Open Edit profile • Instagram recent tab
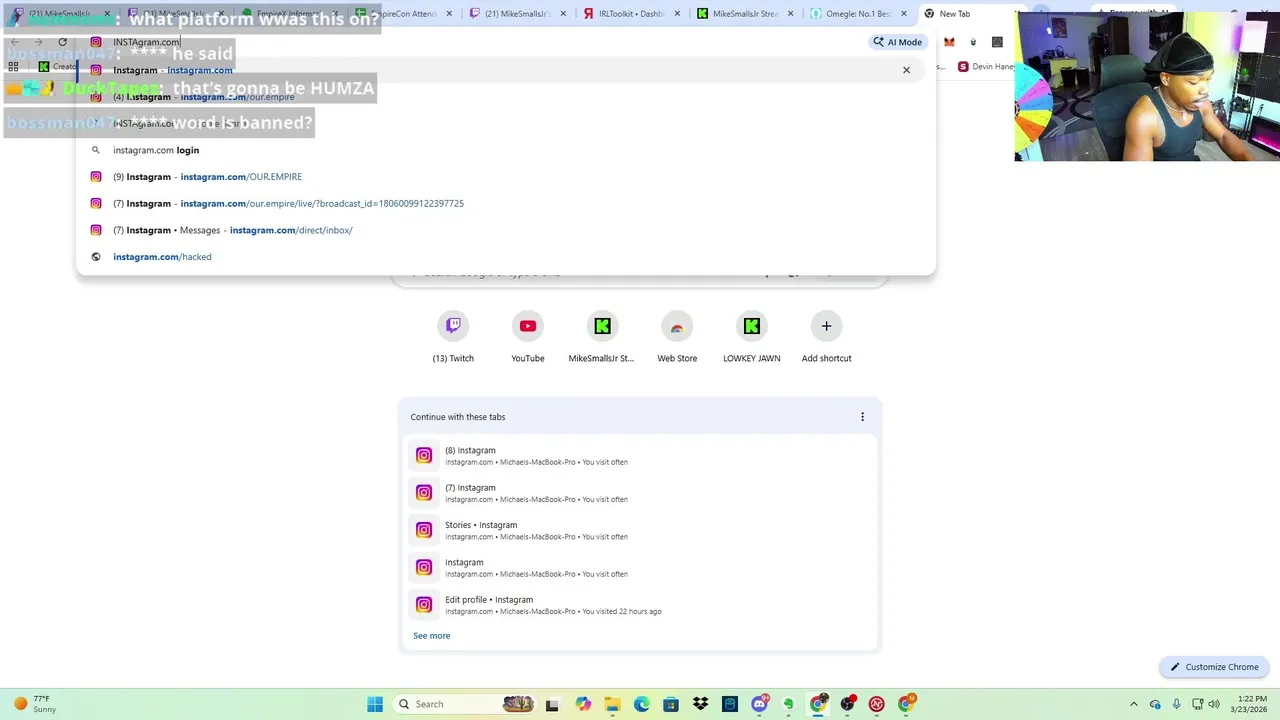Viewport: 1280px width, 720px height. [x=640, y=605]
